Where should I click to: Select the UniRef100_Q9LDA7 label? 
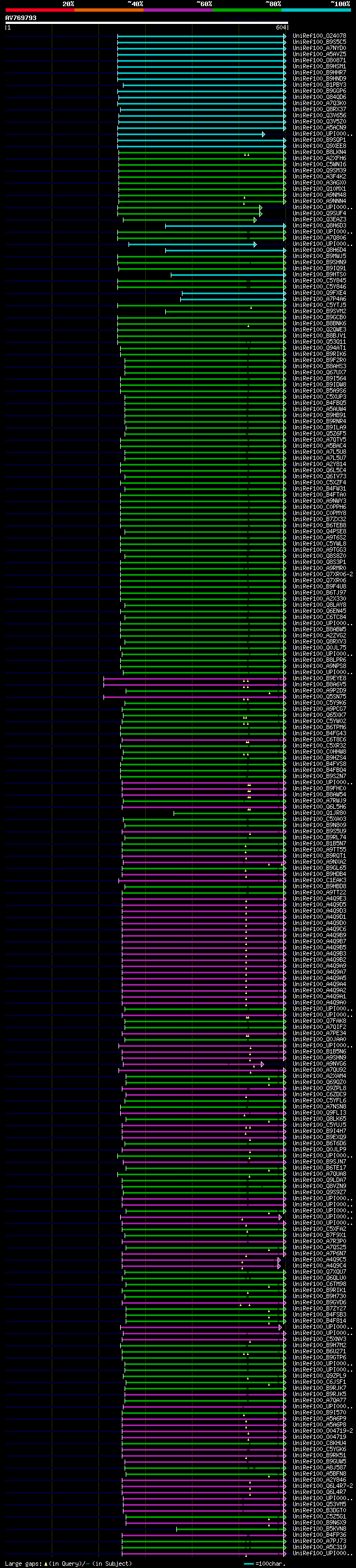[x=319, y=1180]
